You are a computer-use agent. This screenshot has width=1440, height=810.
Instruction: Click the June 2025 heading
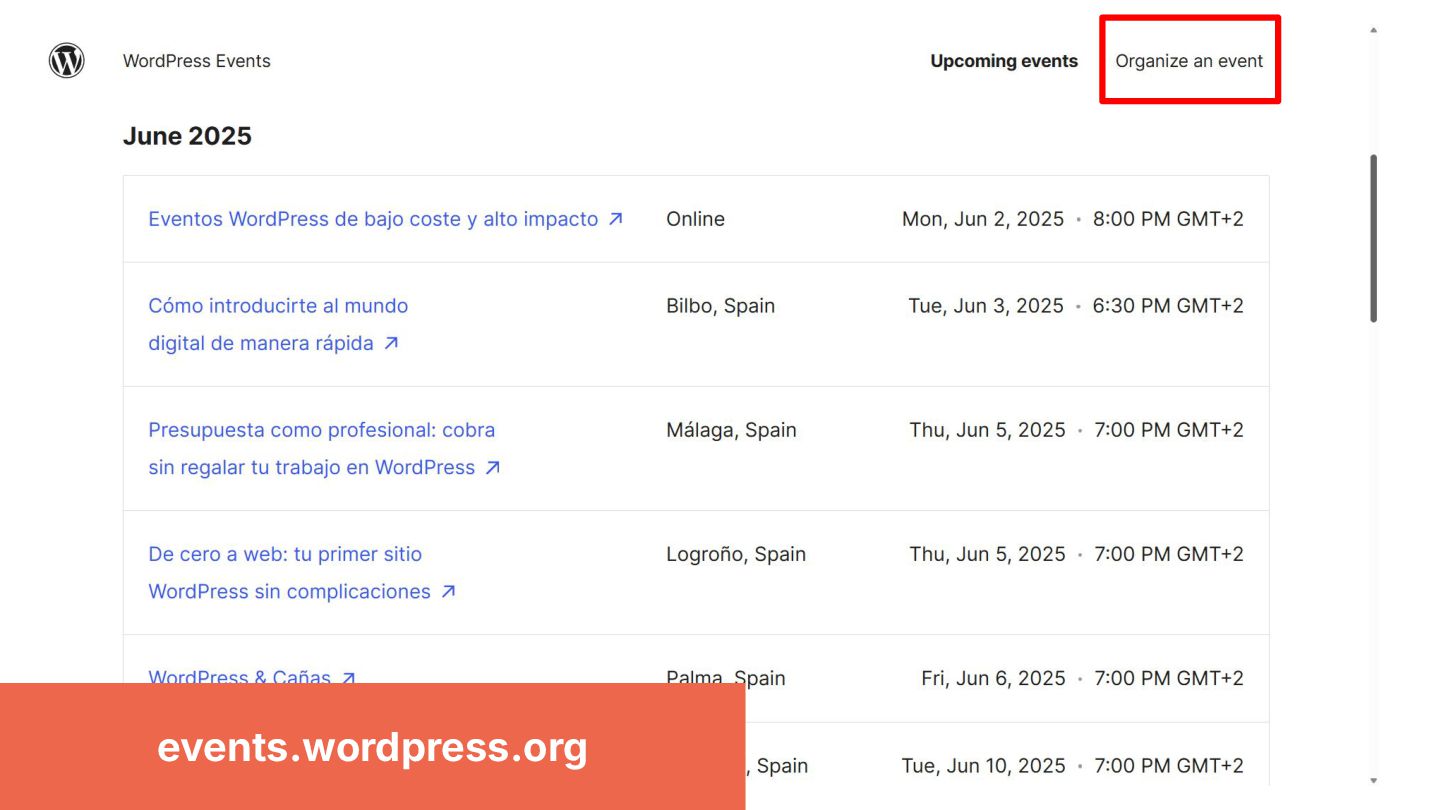coord(187,136)
